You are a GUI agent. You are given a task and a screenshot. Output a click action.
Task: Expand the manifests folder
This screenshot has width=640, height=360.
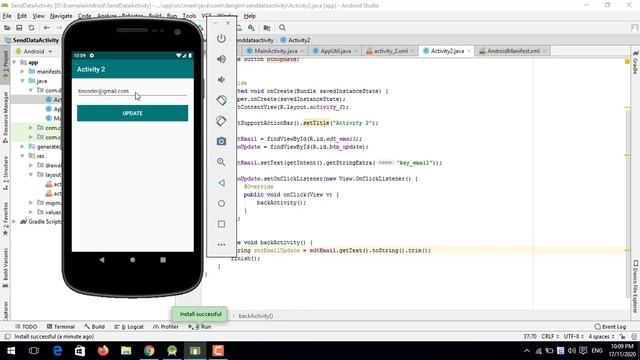[x=22, y=71]
